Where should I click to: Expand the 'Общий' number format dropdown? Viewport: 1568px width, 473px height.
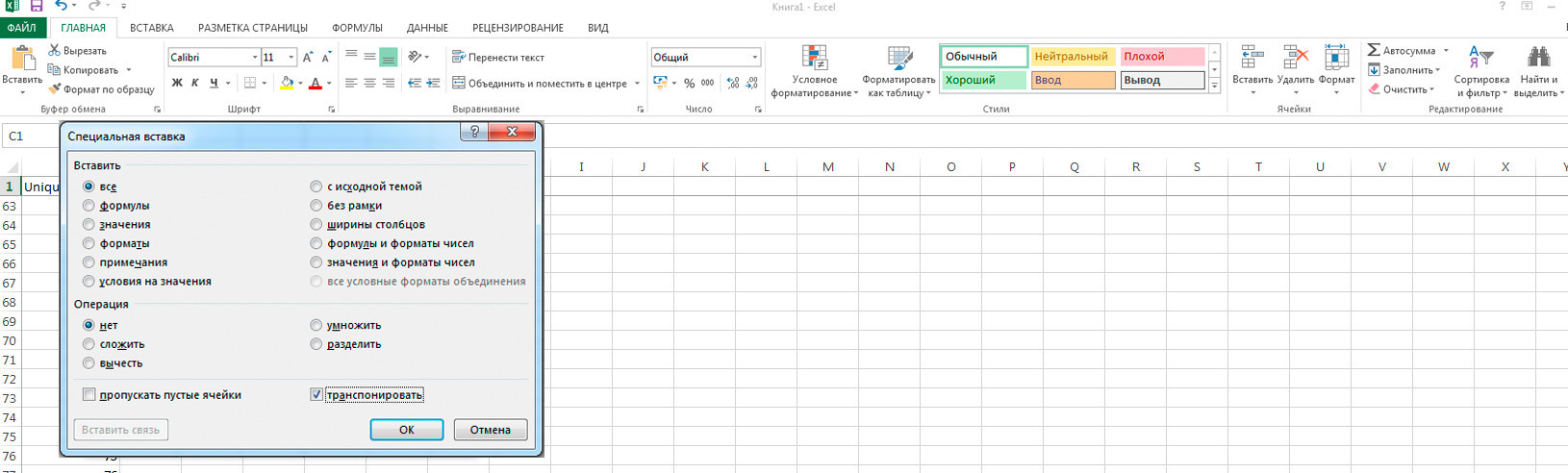(x=754, y=58)
